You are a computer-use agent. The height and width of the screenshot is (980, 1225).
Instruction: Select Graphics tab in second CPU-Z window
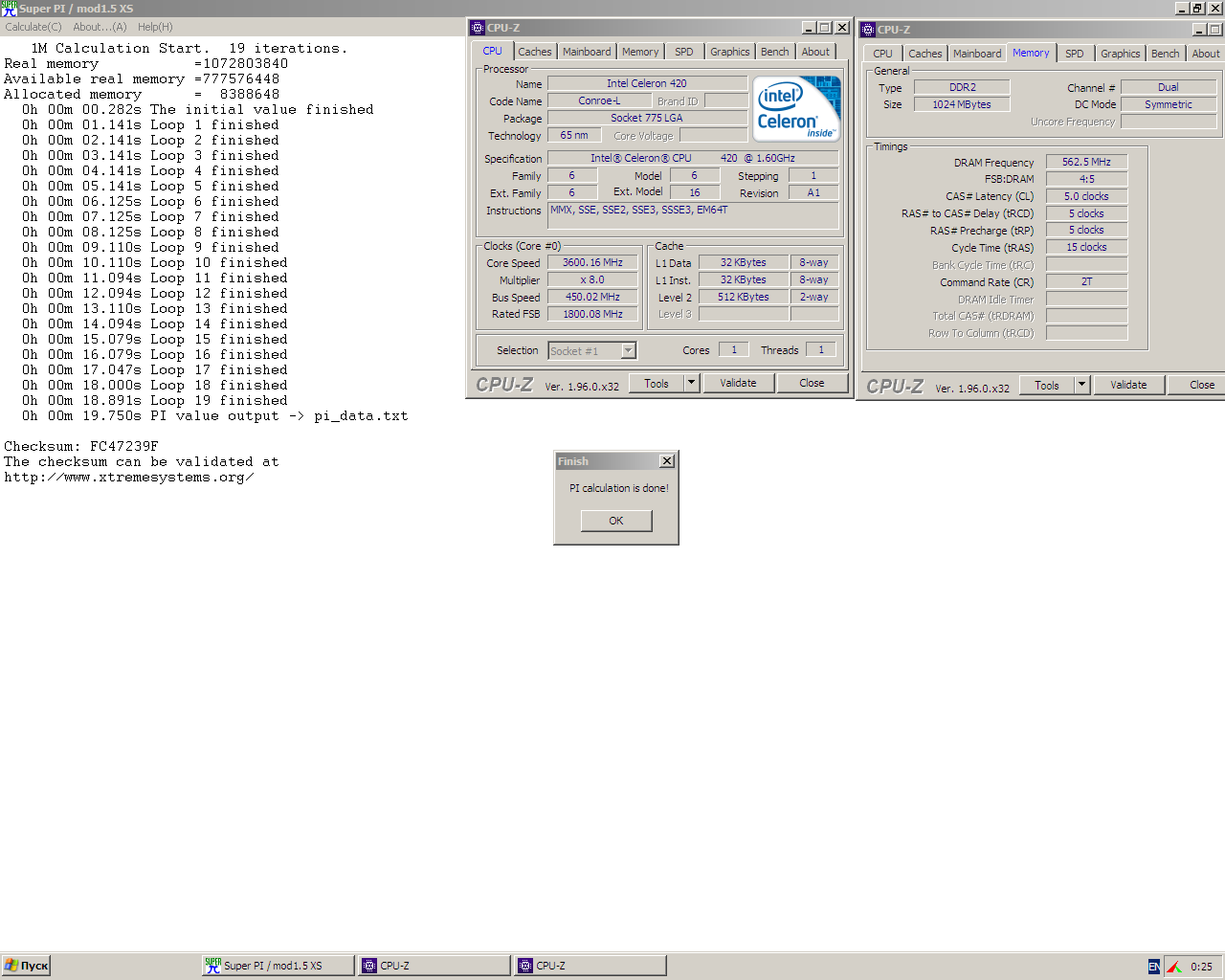(x=1121, y=54)
